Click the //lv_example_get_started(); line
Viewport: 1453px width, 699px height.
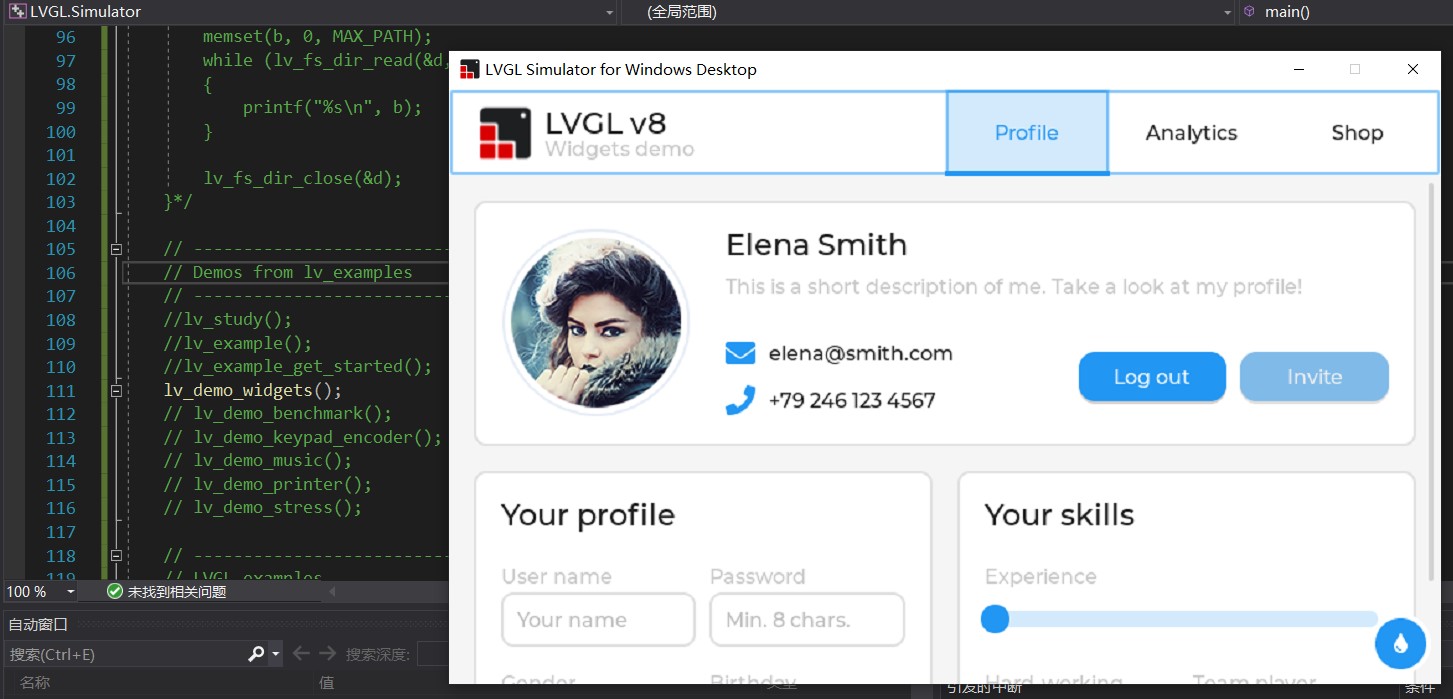[x=298, y=366]
